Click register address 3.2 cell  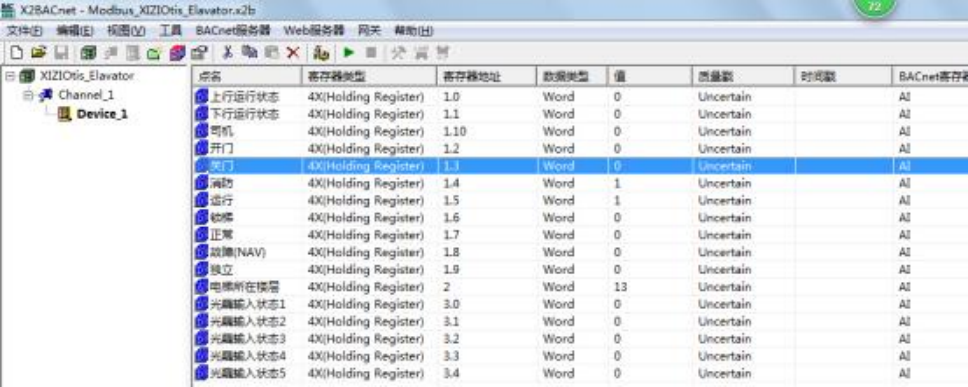[x=451, y=339]
